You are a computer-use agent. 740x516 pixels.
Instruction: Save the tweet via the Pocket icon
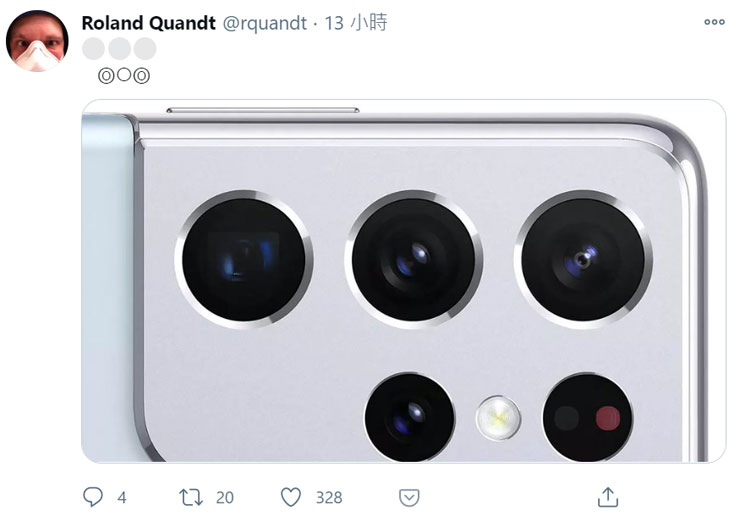(x=409, y=498)
